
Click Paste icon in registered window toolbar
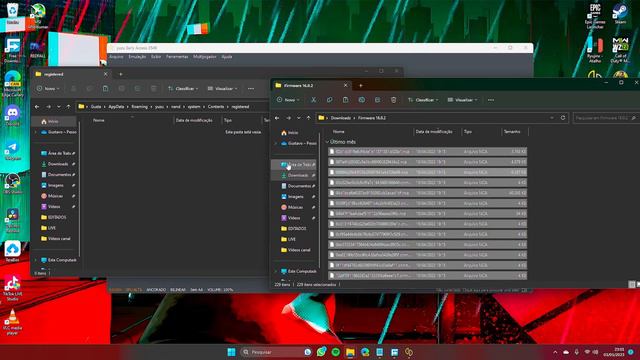tap(105, 89)
